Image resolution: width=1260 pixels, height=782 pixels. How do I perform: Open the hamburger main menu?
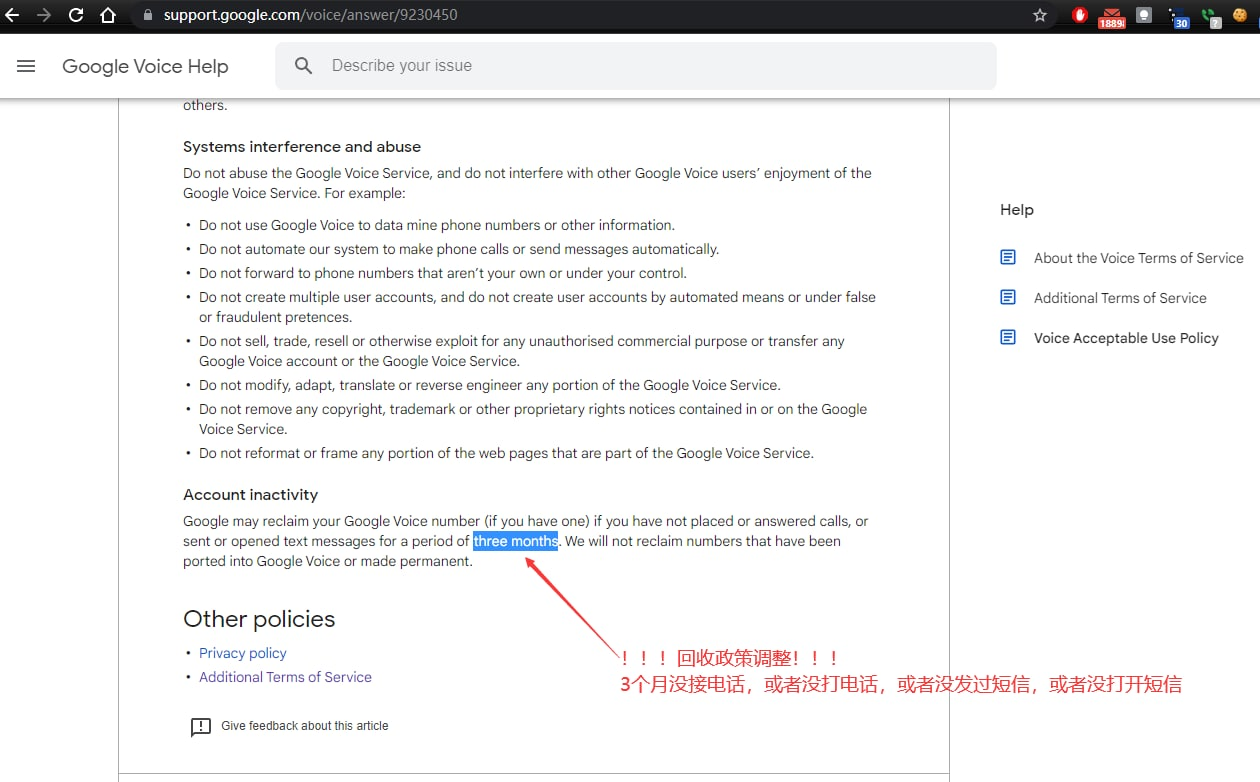tap(26, 66)
